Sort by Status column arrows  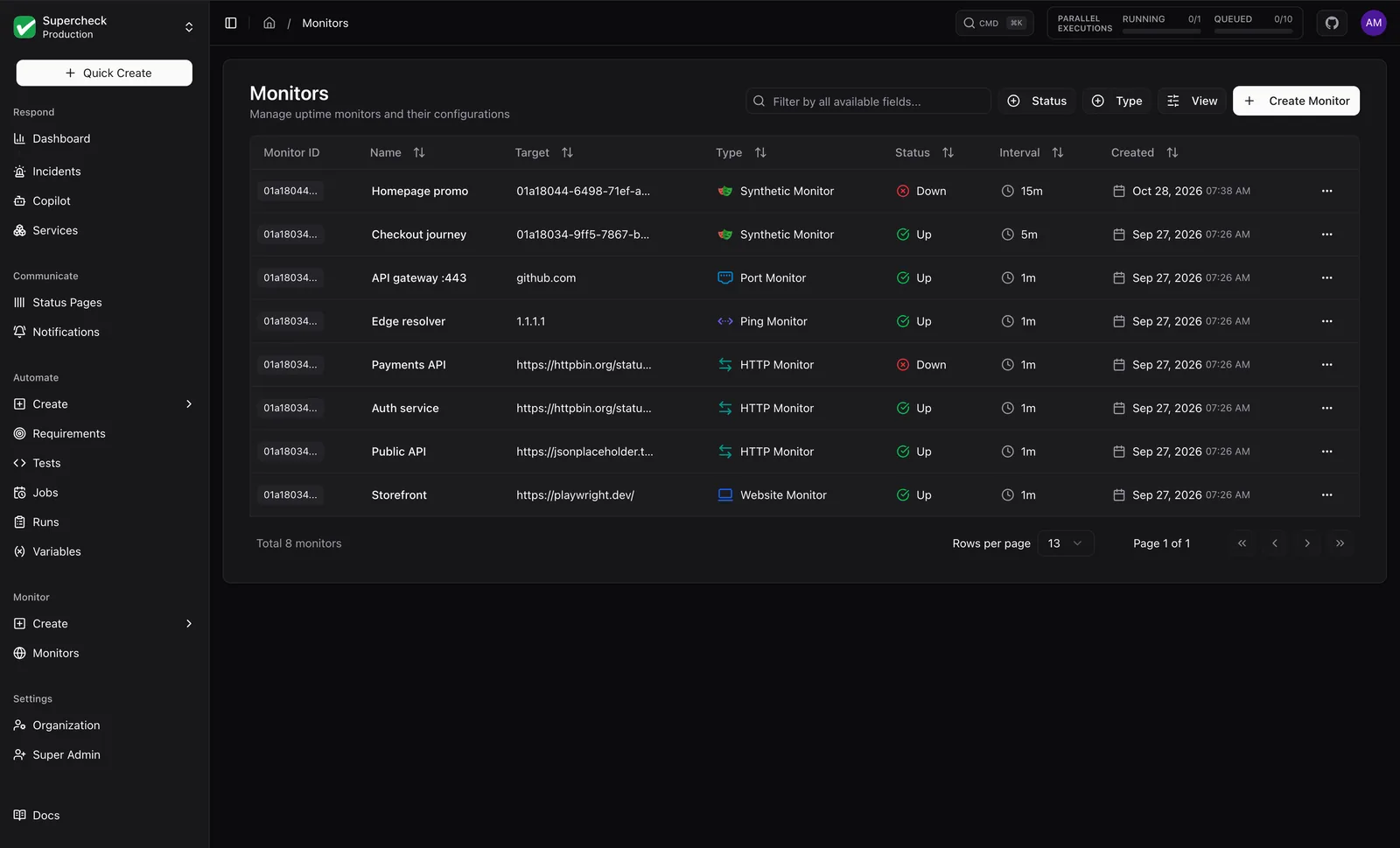[948, 152]
